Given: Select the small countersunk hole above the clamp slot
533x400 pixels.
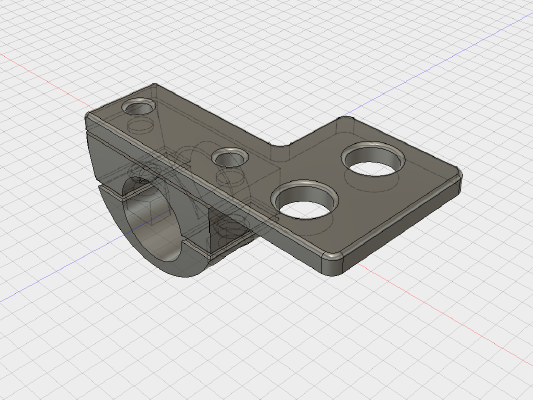Looking at the screenshot, I should [230, 158].
